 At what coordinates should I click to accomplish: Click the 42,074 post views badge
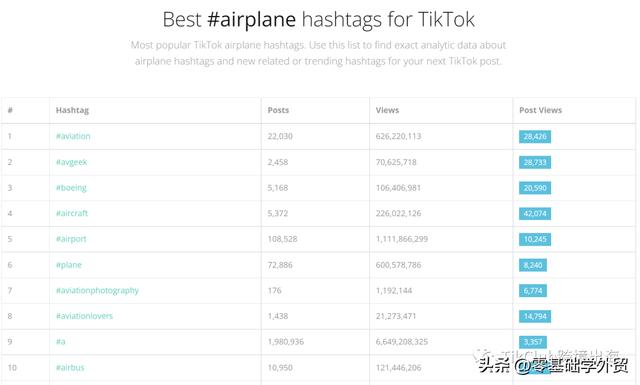(x=535, y=214)
